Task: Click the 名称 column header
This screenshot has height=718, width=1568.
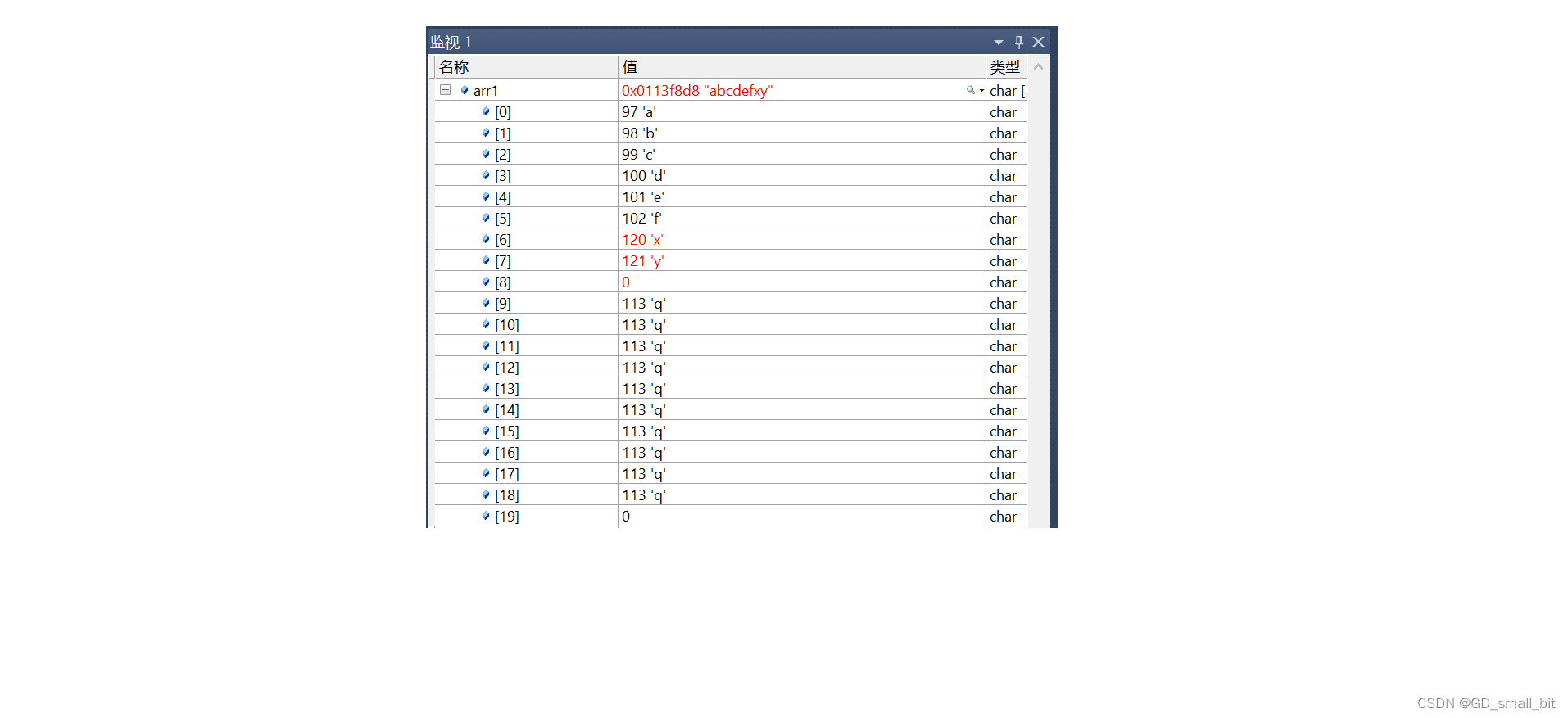Action: coord(526,67)
